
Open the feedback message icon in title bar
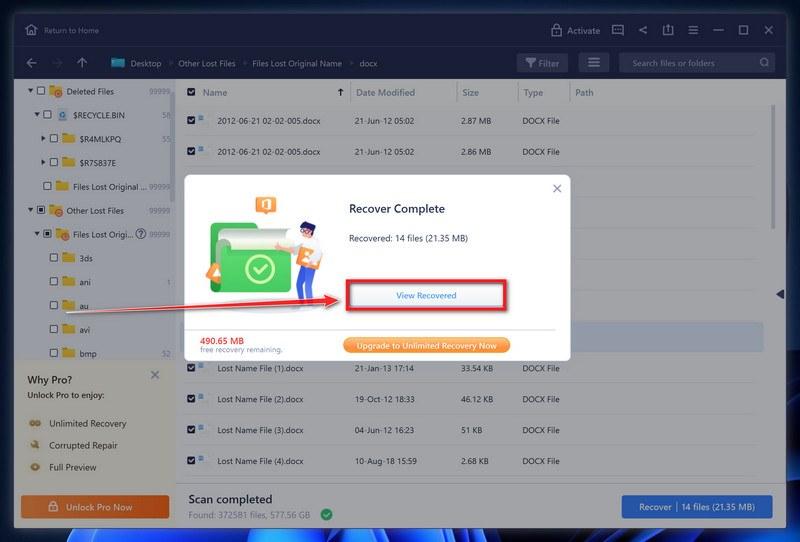[617, 30]
